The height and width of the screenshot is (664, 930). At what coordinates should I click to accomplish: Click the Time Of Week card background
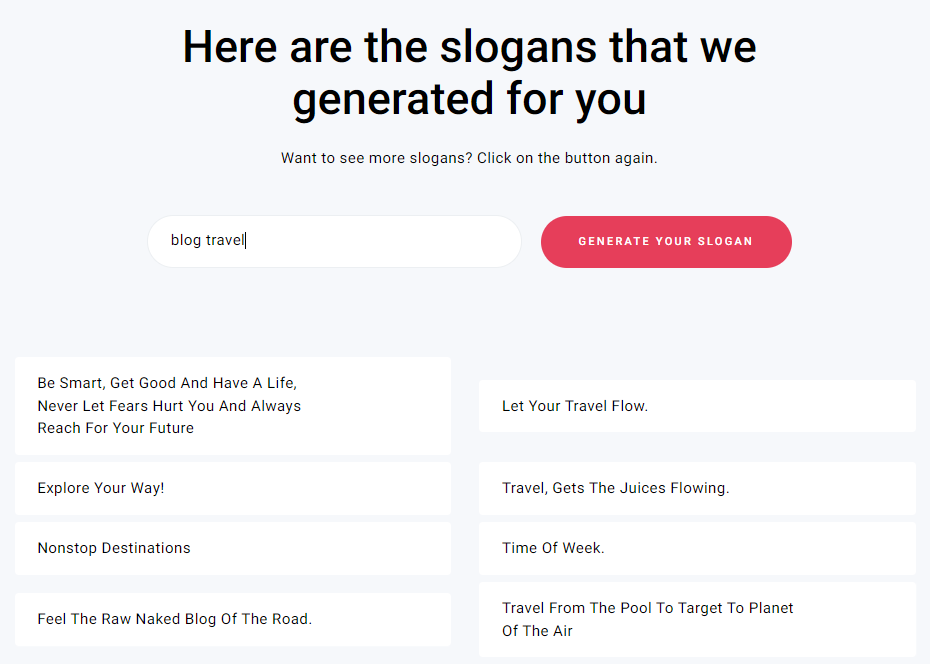pyautogui.click(x=800, y=548)
